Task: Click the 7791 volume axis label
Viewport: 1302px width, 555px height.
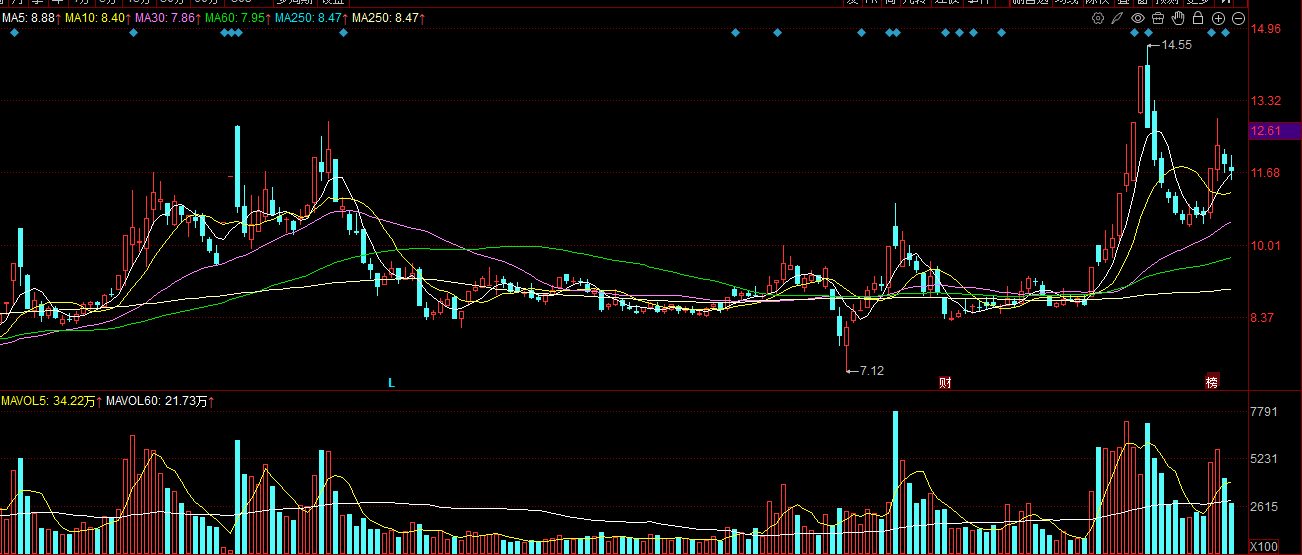Action: pyautogui.click(x=1266, y=412)
